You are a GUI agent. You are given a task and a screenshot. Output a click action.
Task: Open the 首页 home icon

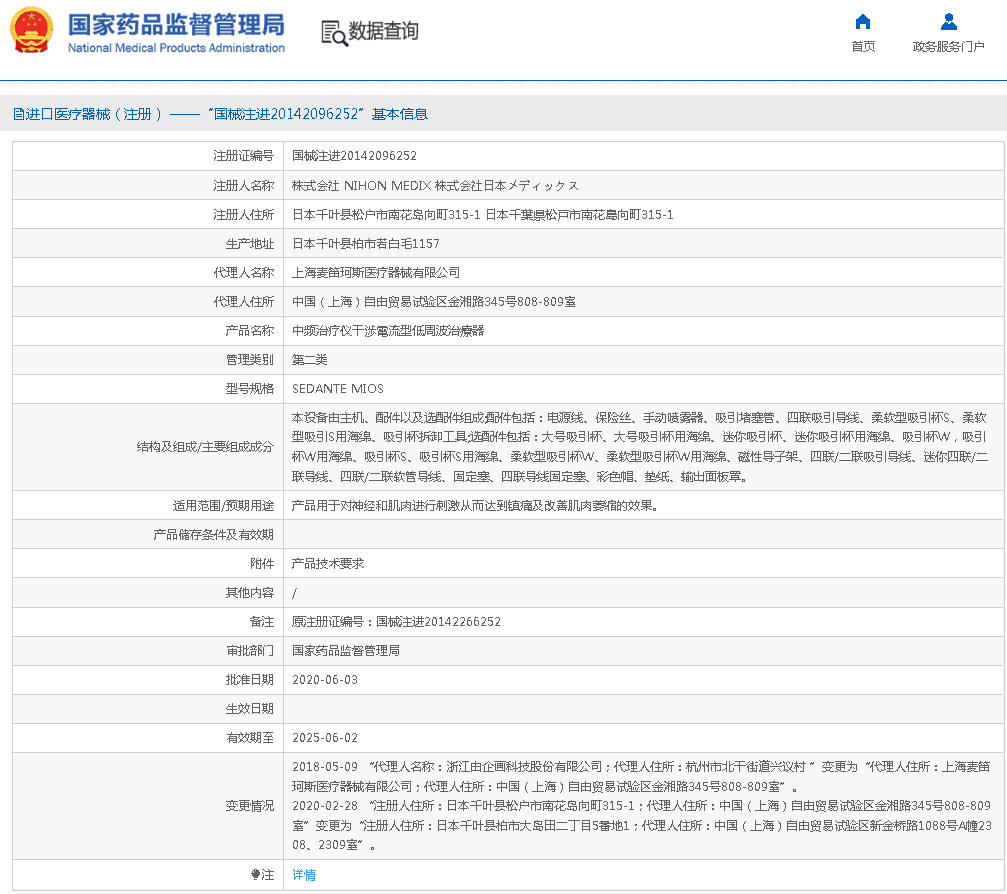pyautogui.click(x=863, y=22)
